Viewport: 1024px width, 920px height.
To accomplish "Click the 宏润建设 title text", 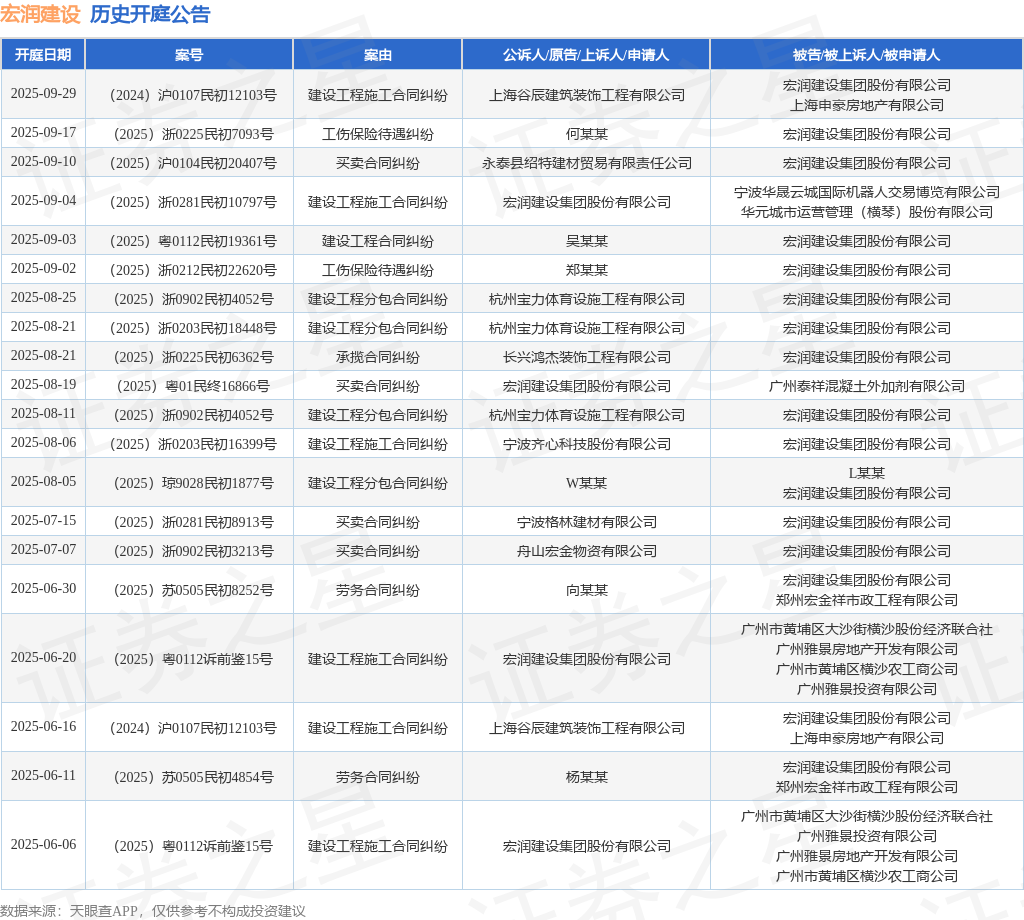I will click(x=40, y=14).
